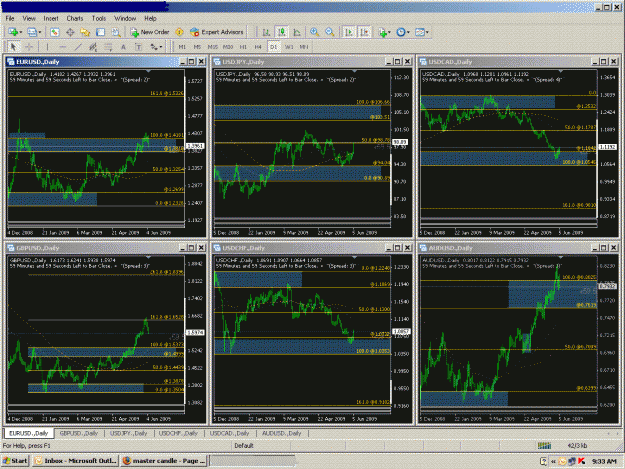The width and height of the screenshot is (625, 469).
Task: Switch to GBPUSD.,Daily bottom tab
Action: tap(79, 433)
